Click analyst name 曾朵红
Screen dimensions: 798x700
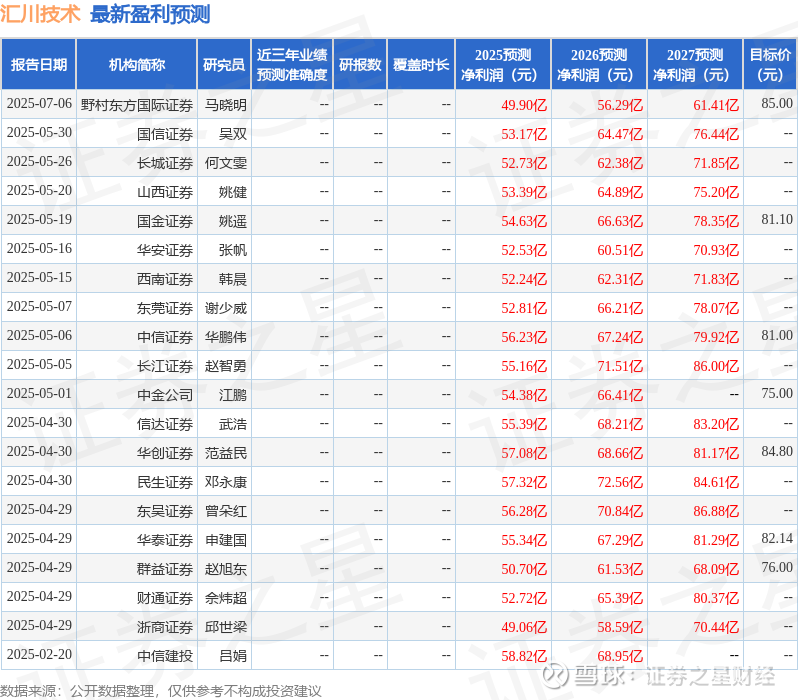[225, 512]
